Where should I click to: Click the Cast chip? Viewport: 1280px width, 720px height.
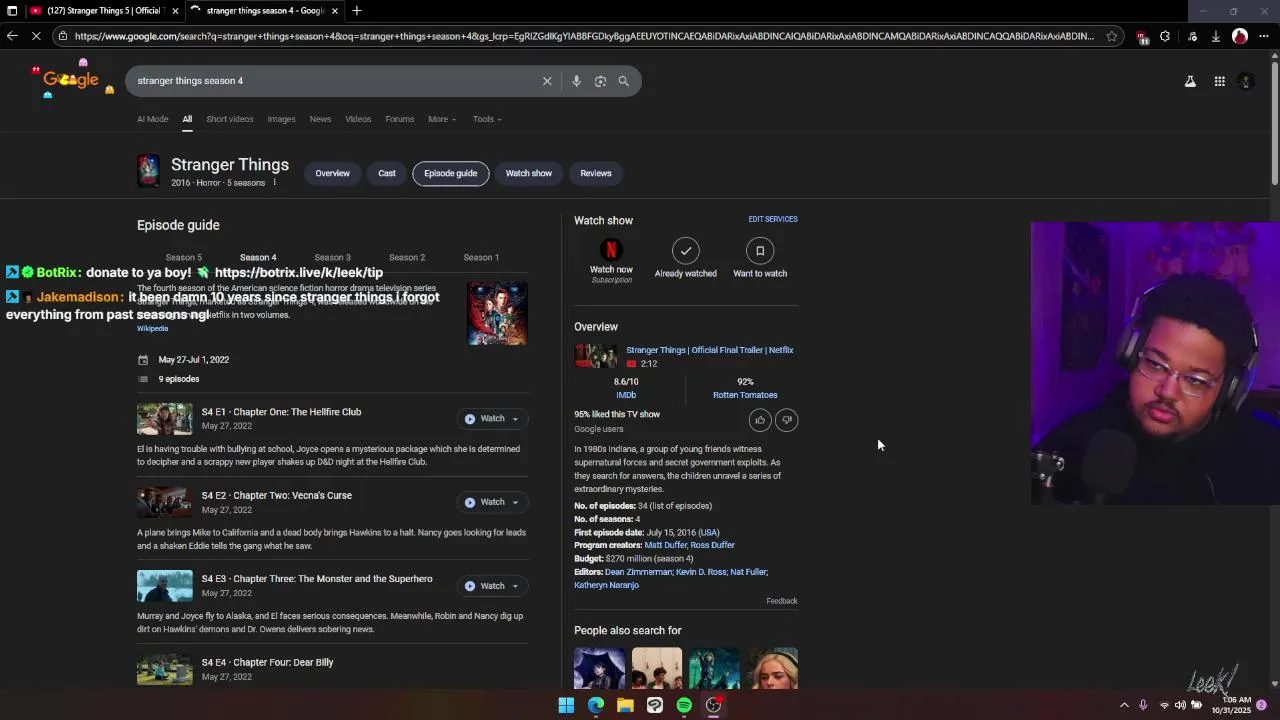[x=387, y=173]
